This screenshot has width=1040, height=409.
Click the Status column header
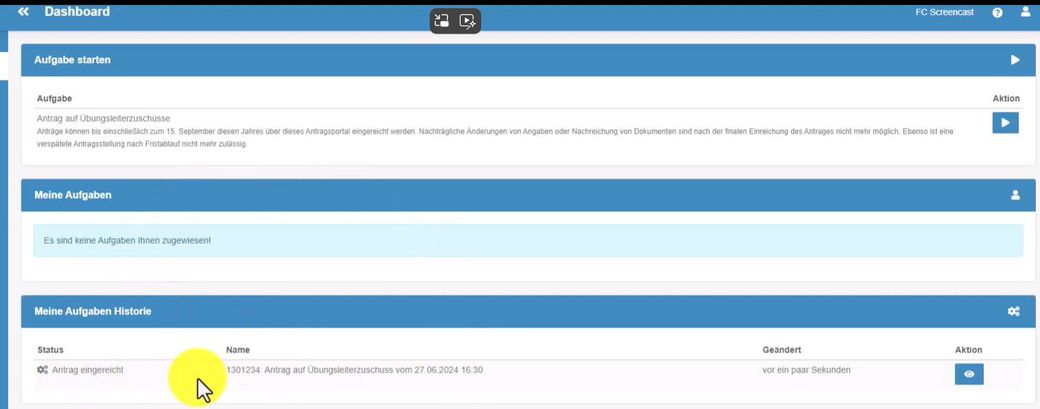coord(50,349)
